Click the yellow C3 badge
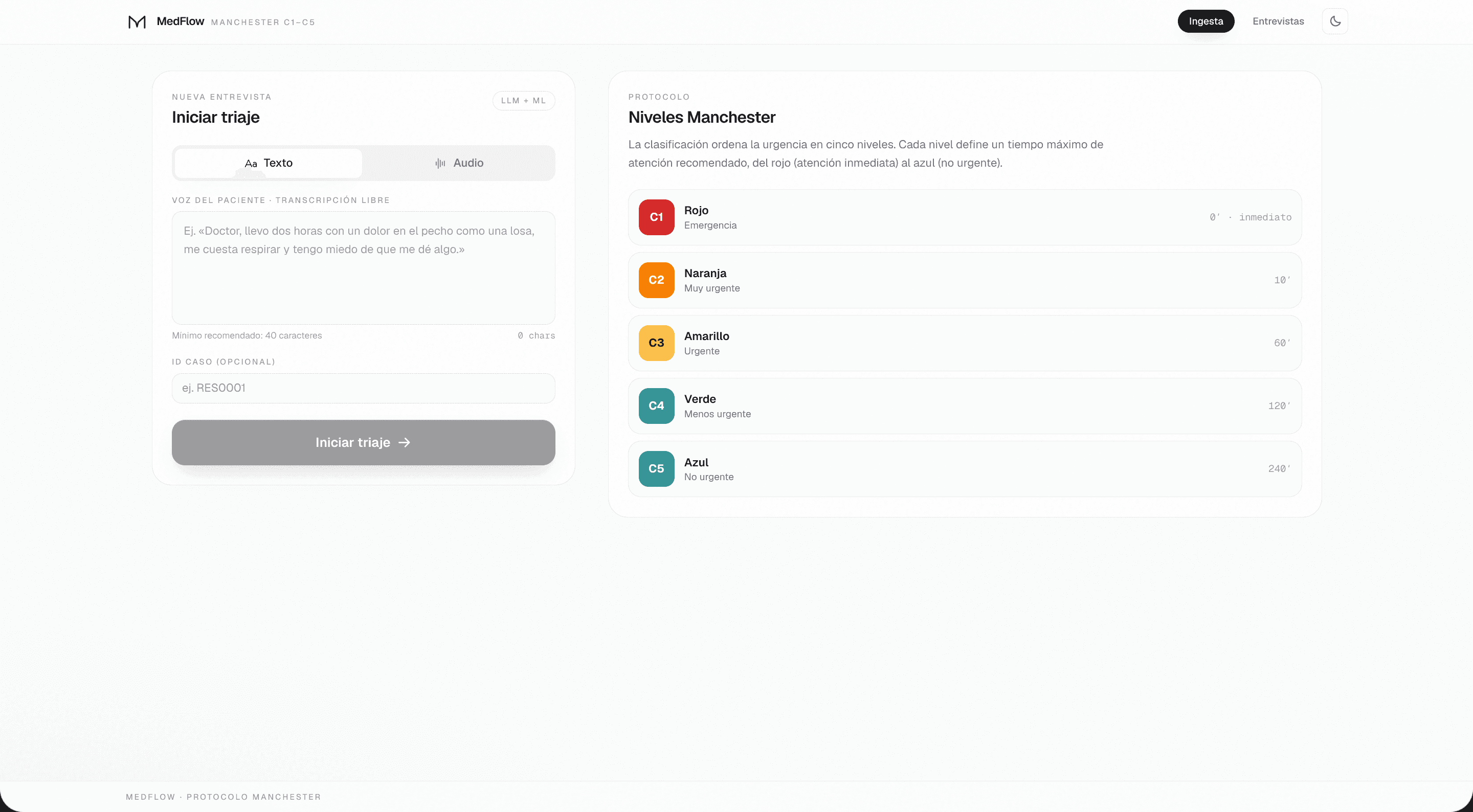 (656, 343)
